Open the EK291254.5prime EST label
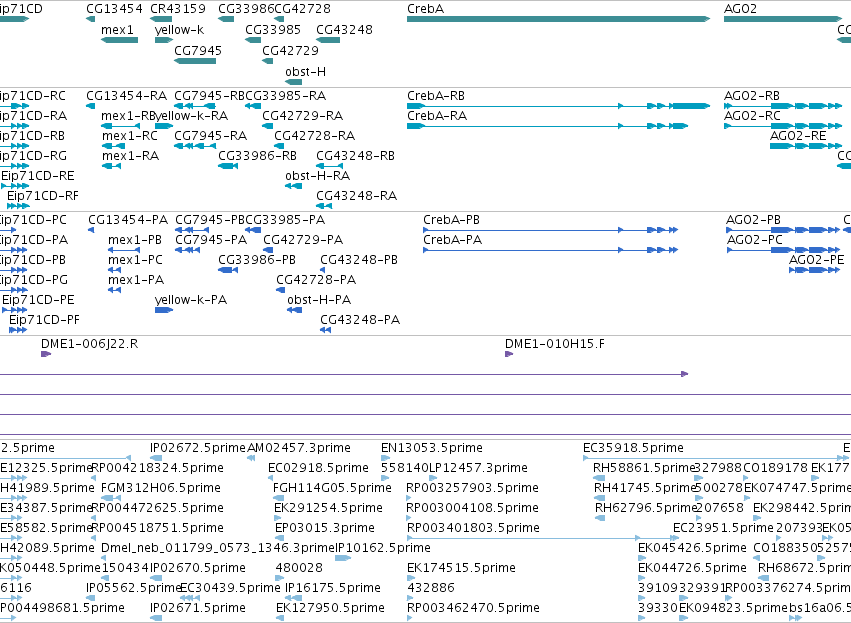The height and width of the screenshot is (623, 851). click(x=328, y=508)
